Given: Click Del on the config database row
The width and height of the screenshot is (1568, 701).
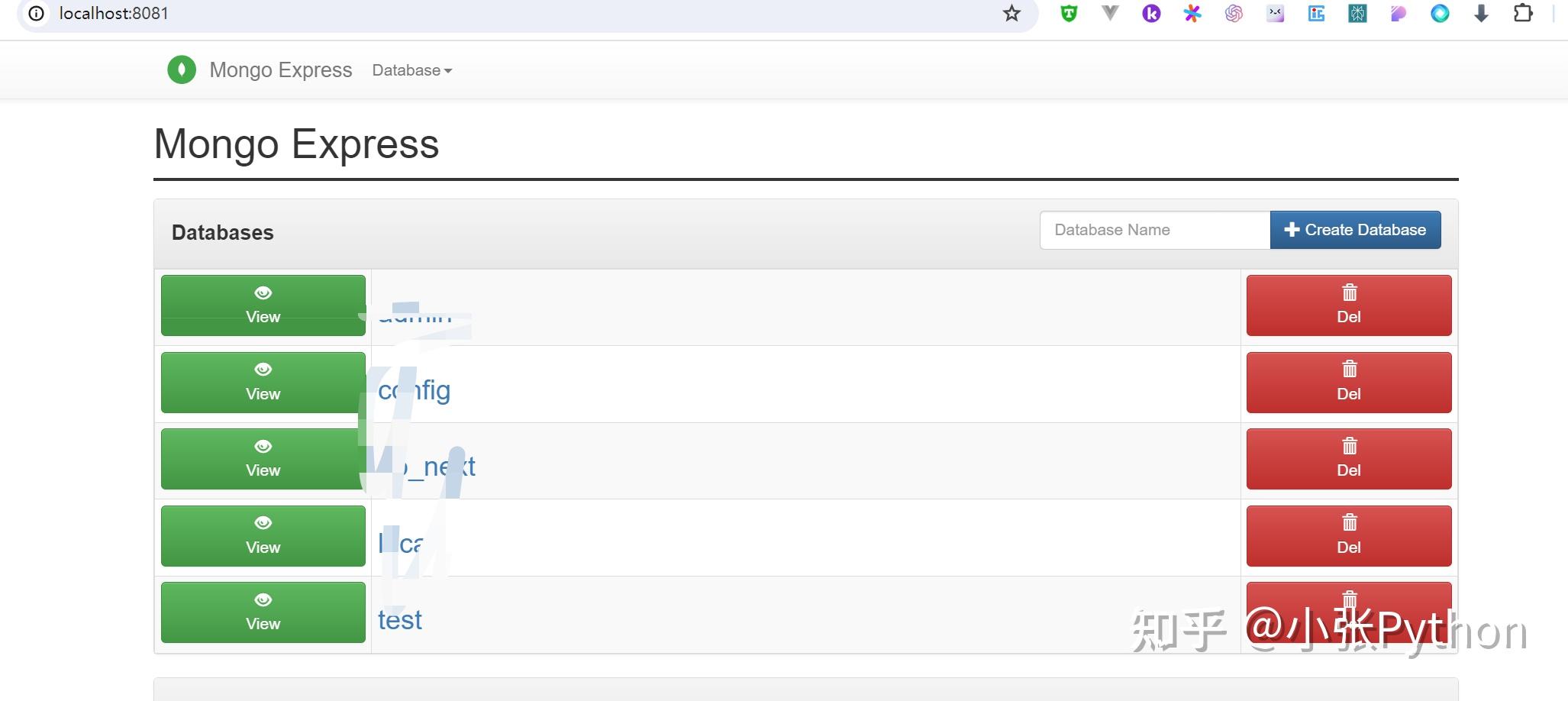Looking at the screenshot, I should point(1348,382).
